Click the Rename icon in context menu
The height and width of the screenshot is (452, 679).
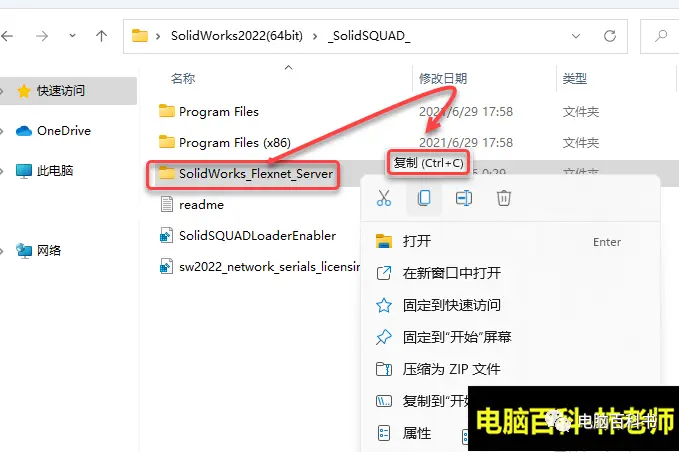coord(464,198)
